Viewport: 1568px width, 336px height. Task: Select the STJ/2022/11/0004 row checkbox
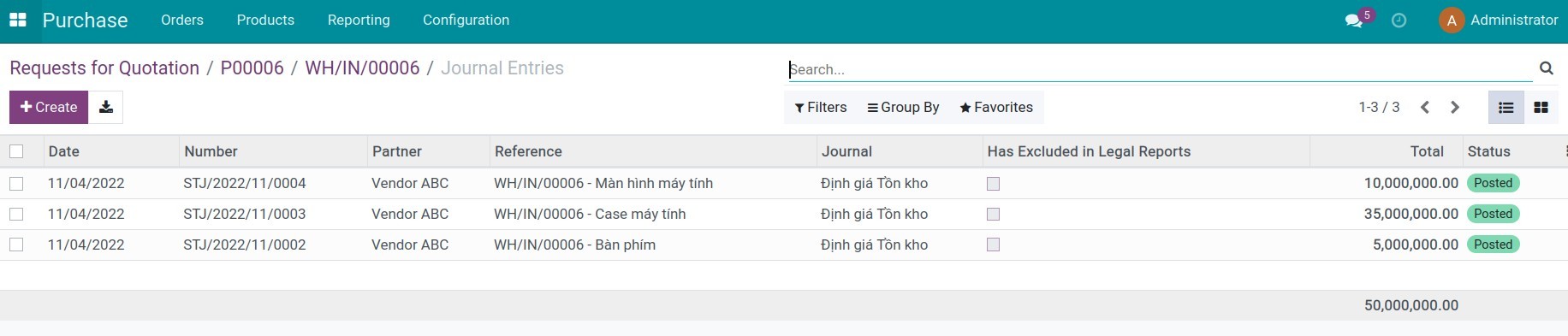pyautogui.click(x=16, y=183)
